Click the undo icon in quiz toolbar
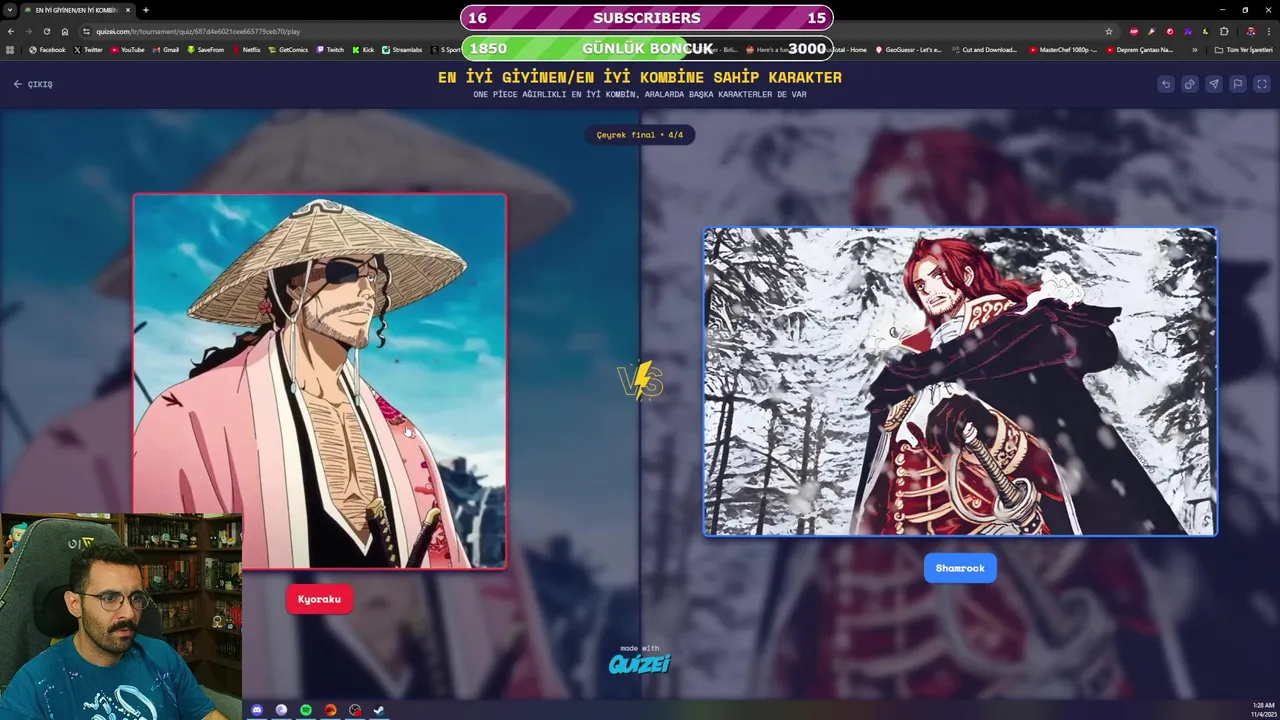This screenshot has height=720, width=1280. [x=1166, y=84]
